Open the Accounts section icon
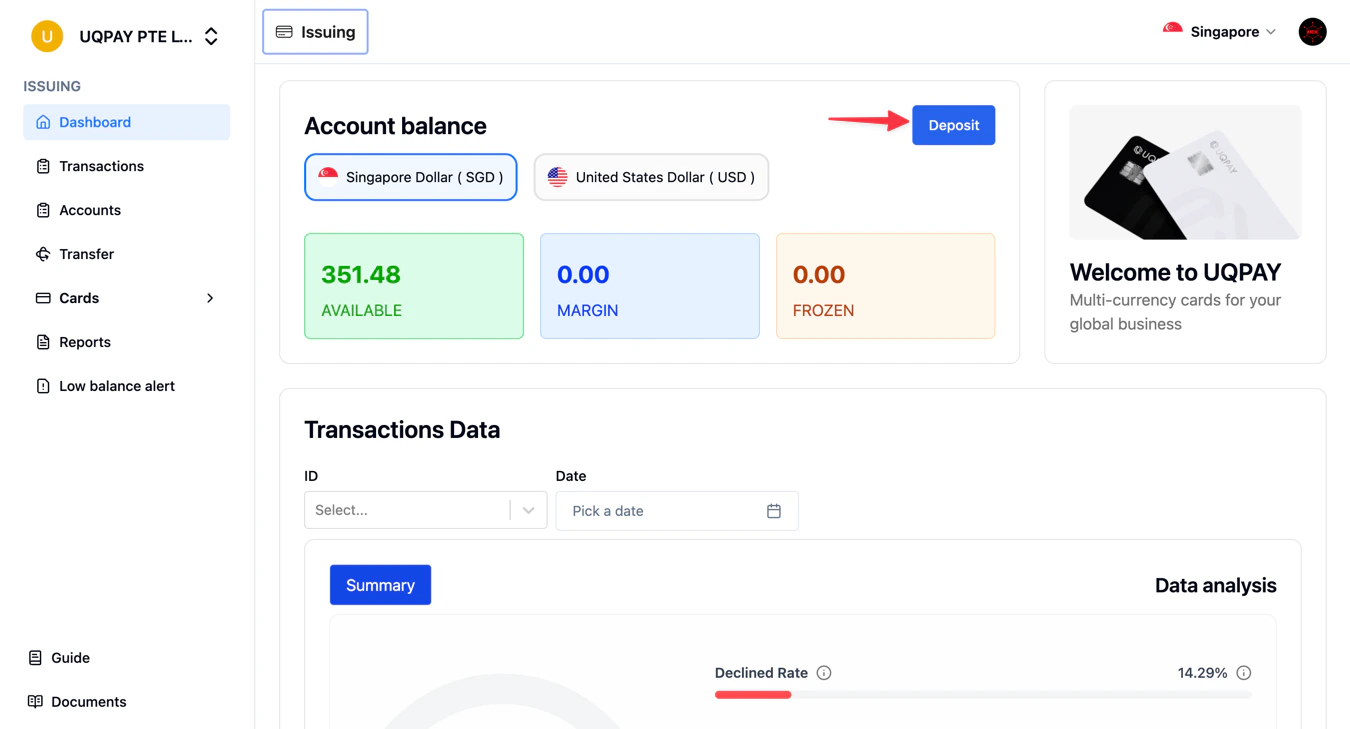 tap(42, 209)
